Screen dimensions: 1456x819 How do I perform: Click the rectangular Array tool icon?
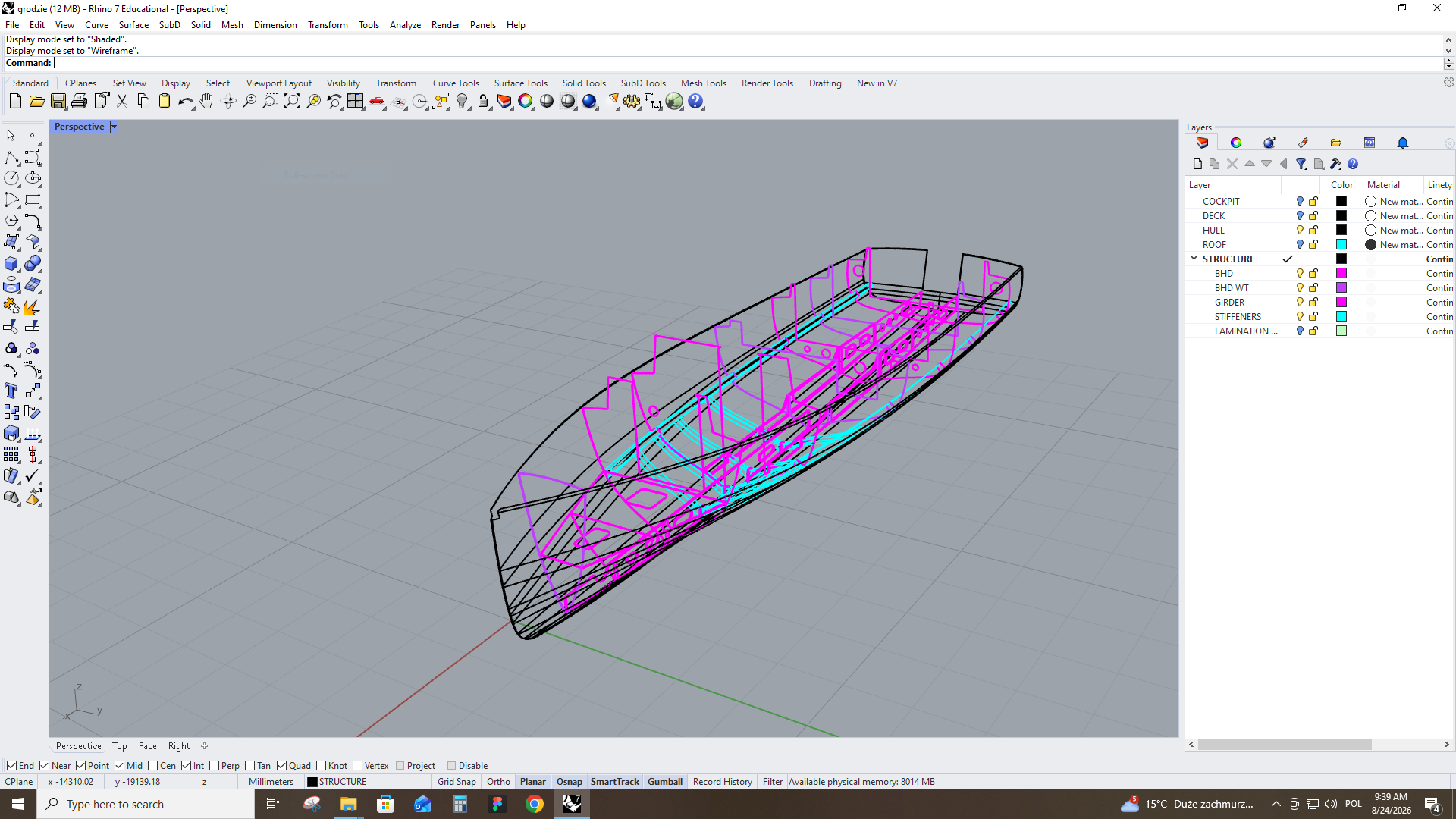[x=11, y=455]
